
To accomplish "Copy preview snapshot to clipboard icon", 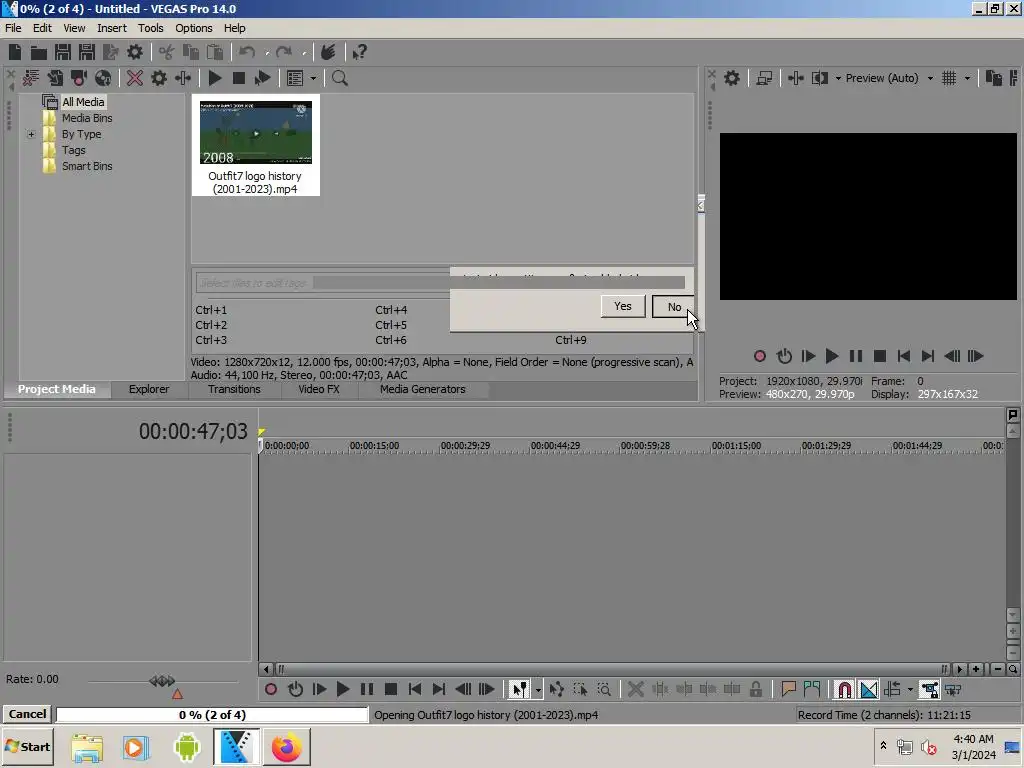I will (x=994, y=78).
